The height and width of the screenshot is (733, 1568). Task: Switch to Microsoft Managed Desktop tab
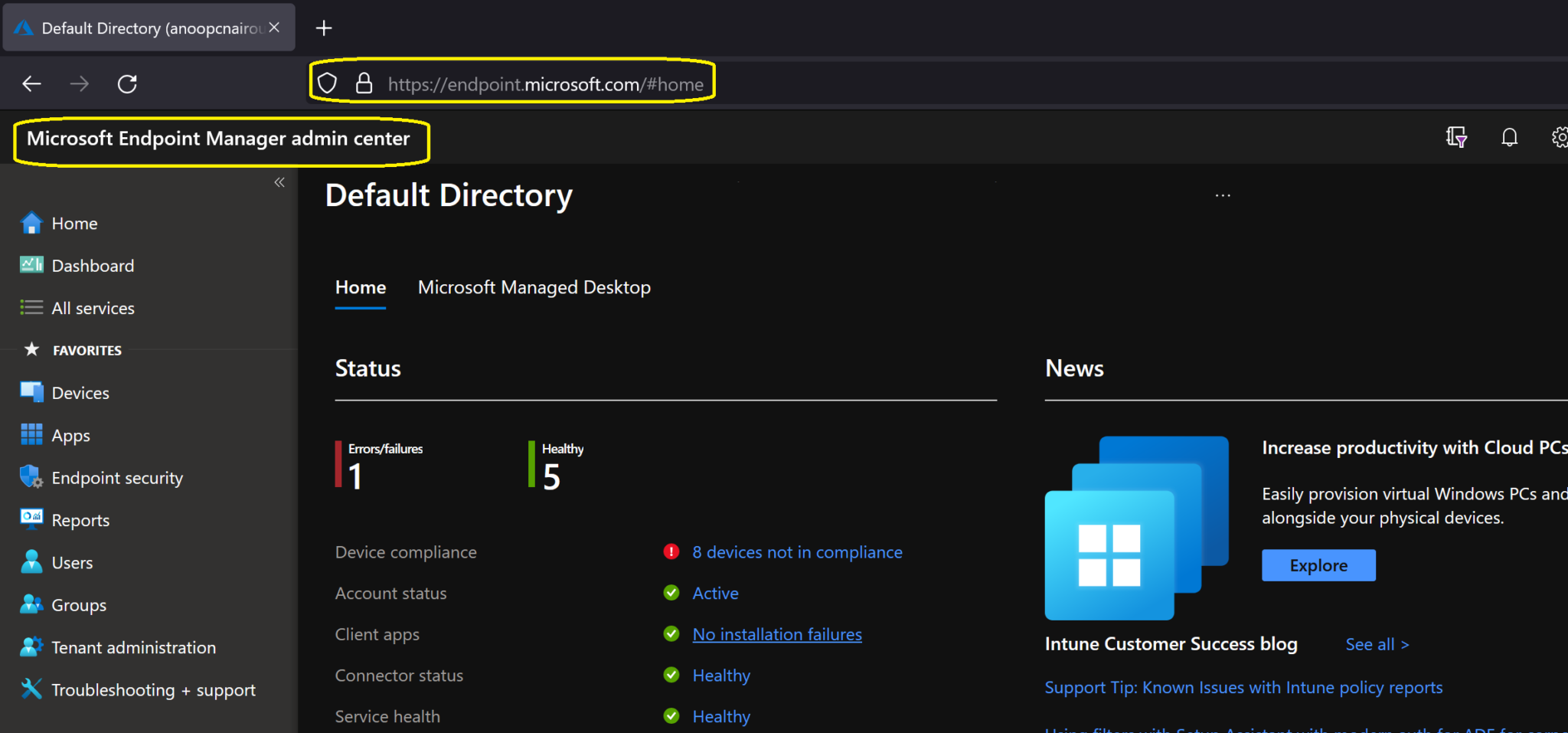[x=534, y=287]
